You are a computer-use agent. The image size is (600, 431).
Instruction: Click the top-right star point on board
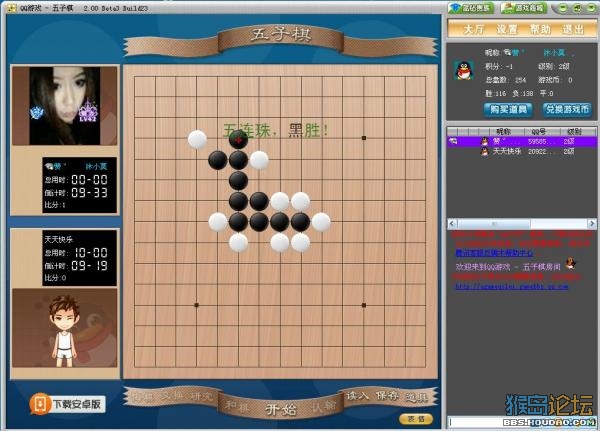[x=364, y=138]
